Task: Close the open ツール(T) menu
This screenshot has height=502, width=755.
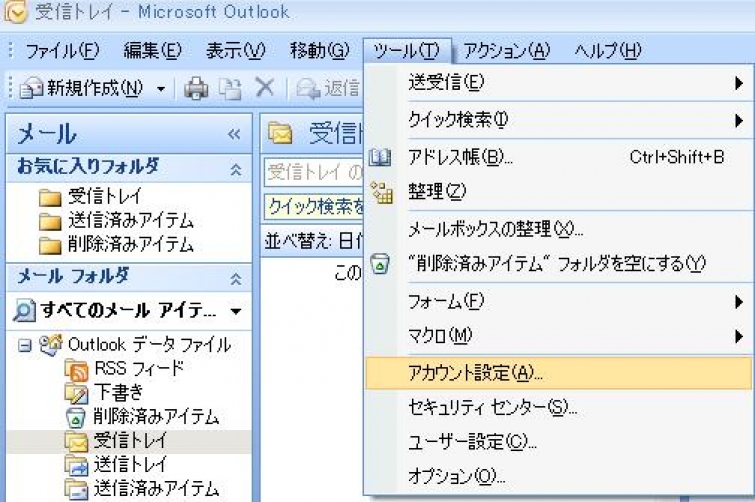Action: pyautogui.click(x=407, y=51)
